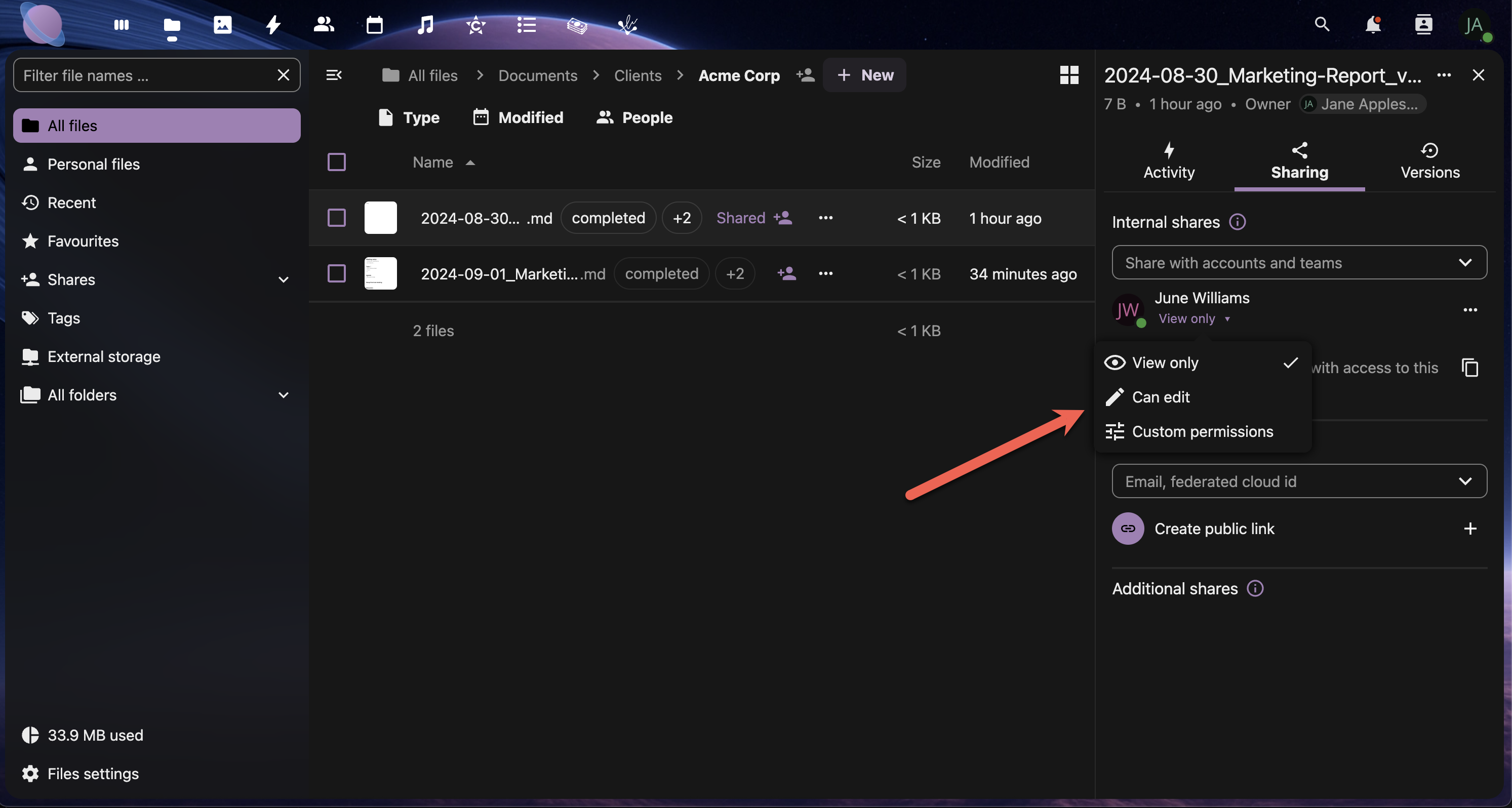Expand the Shares sidebar section

(284, 280)
